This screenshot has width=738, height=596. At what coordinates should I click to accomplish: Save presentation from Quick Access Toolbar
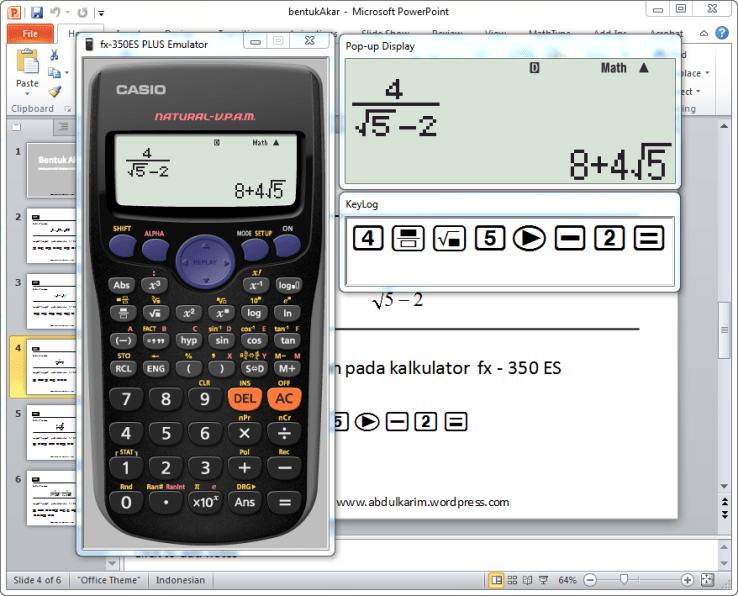[x=37, y=12]
